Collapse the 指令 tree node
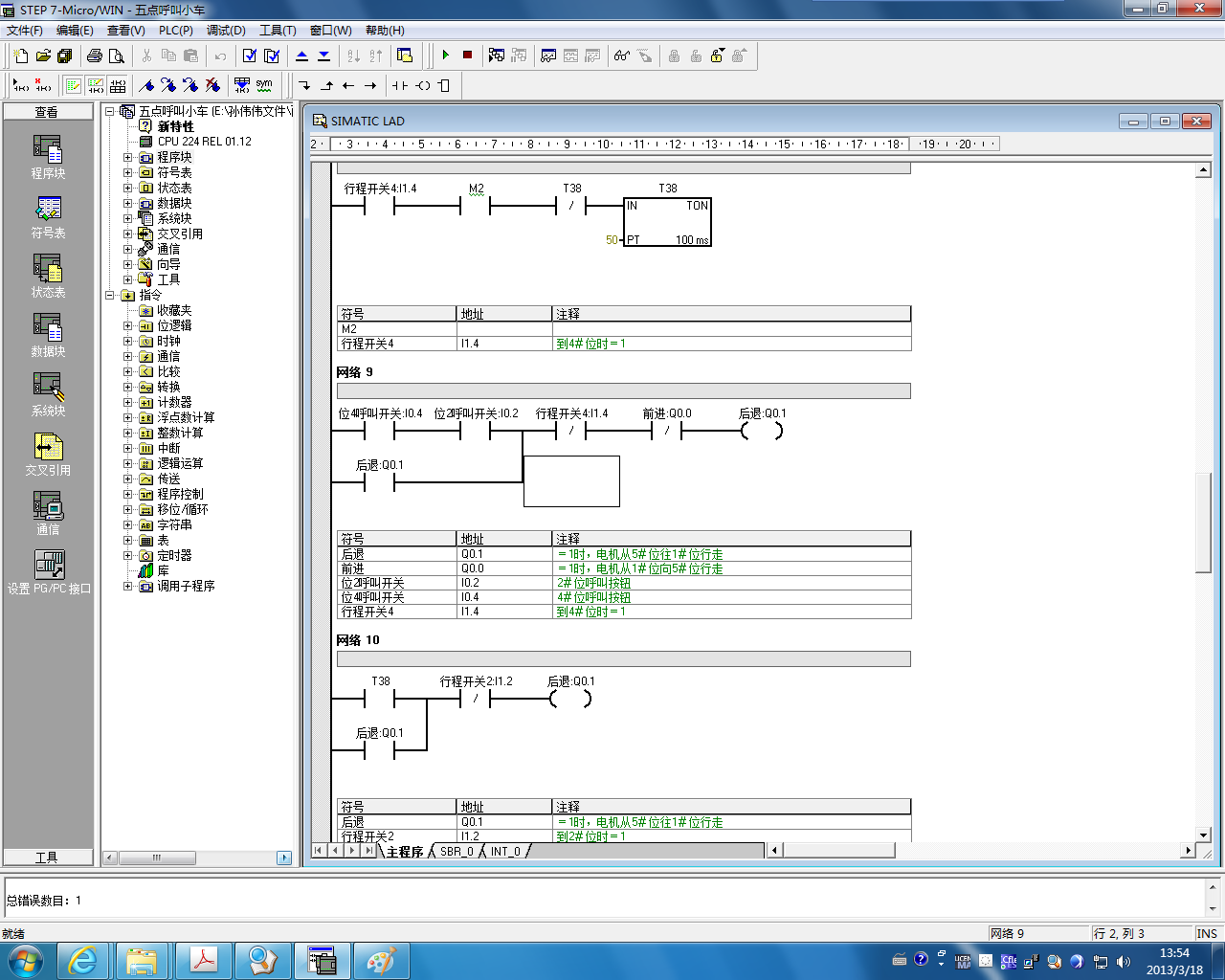The width and height of the screenshot is (1225, 980). click(110, 295)
